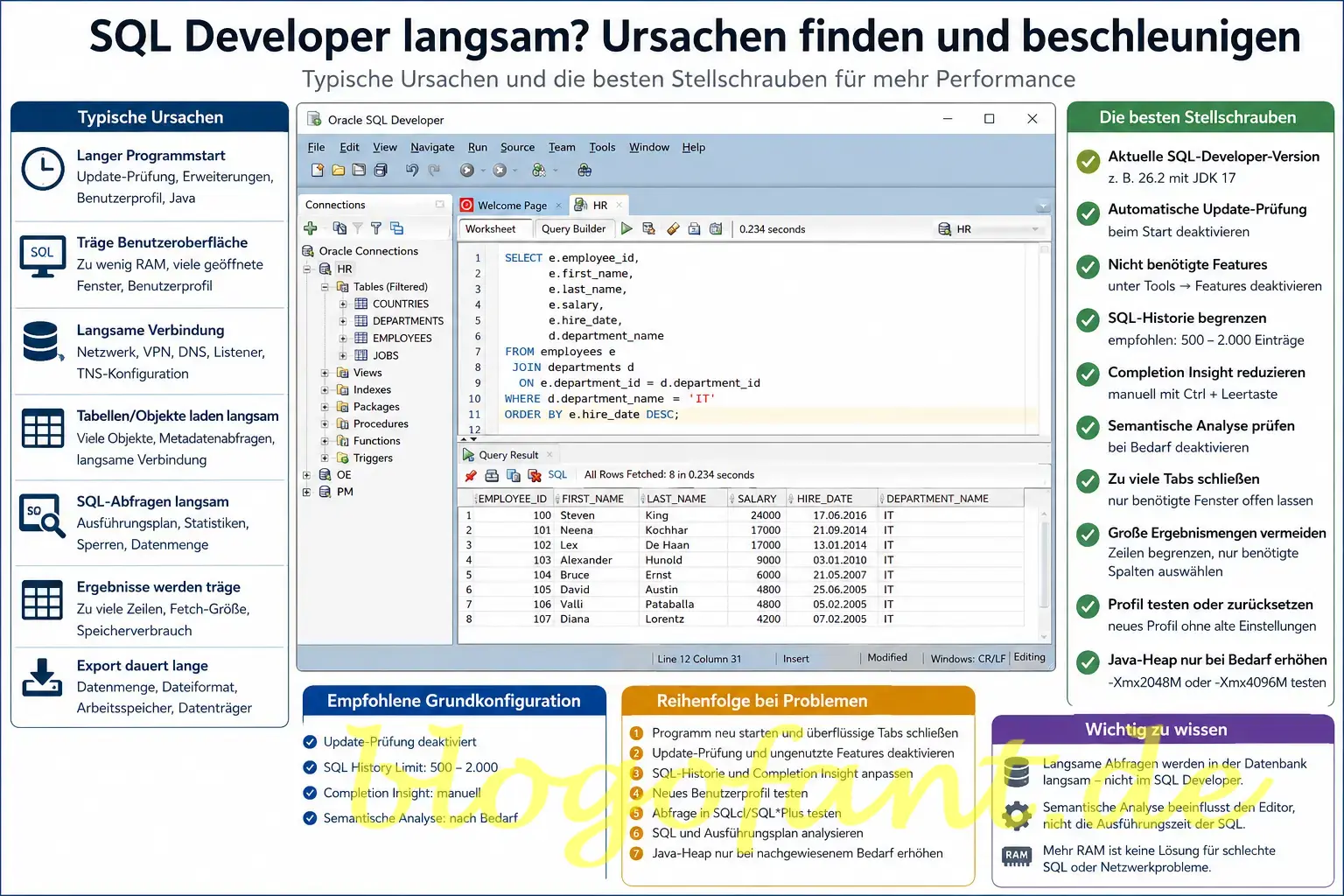The width and height of the screenshot is (1344, 896).
Task: Click the Save toolbar icon
Action: (x=360, y=171)
